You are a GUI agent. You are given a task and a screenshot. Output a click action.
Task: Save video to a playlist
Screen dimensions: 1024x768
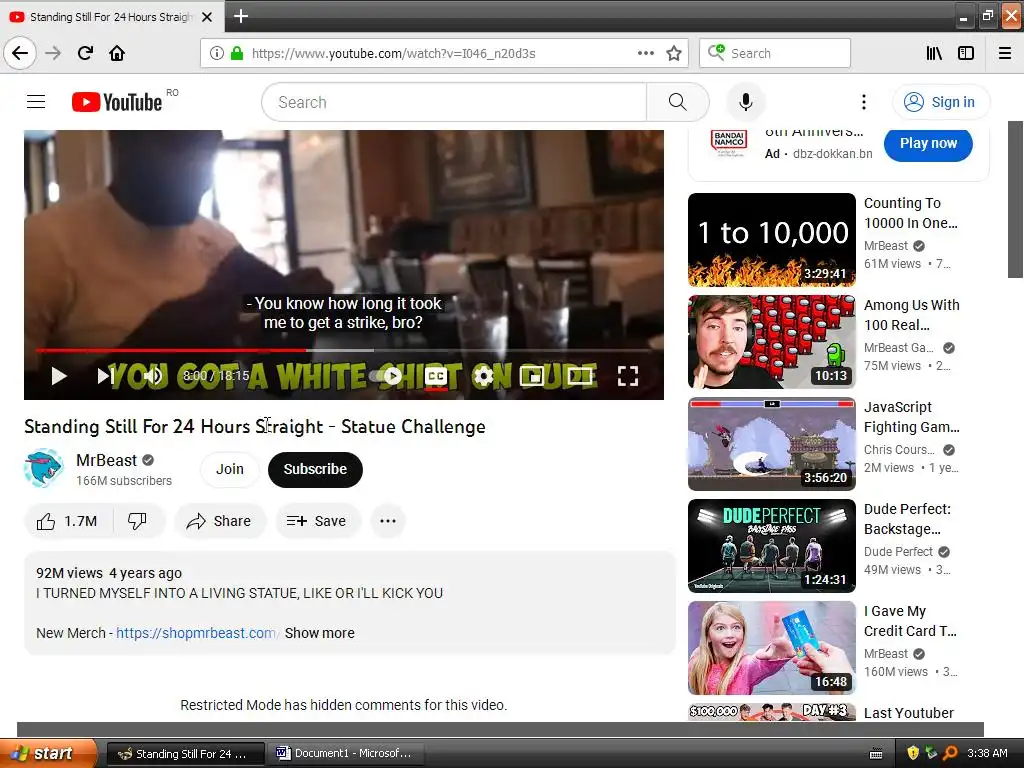[317, 521]
